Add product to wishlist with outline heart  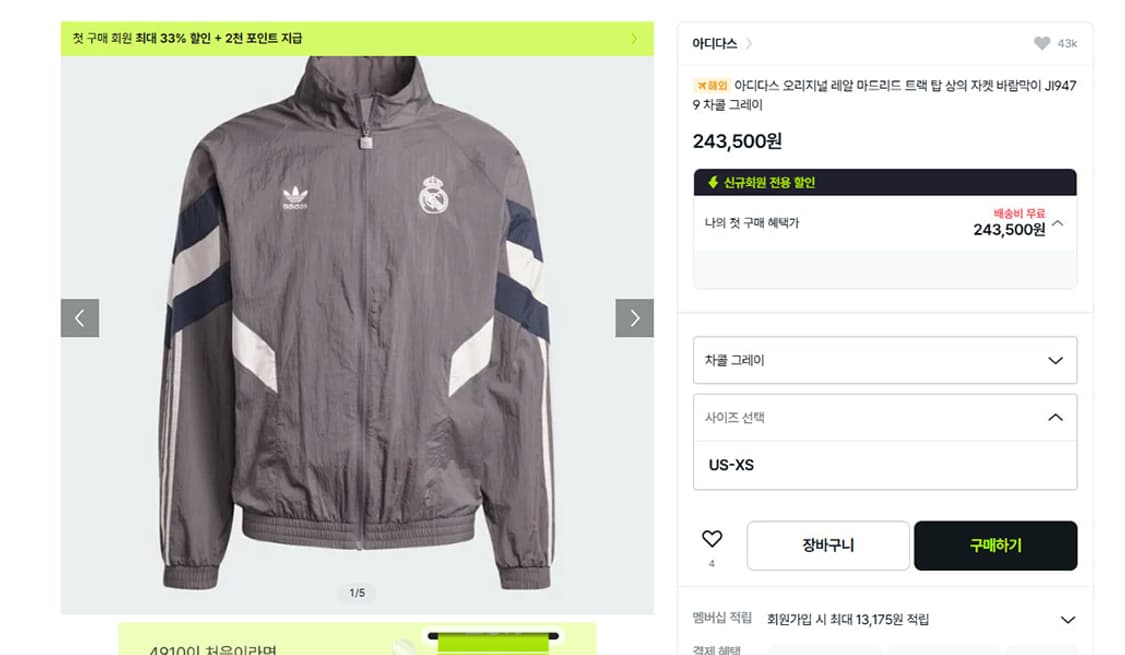click(x=711, y=540)
